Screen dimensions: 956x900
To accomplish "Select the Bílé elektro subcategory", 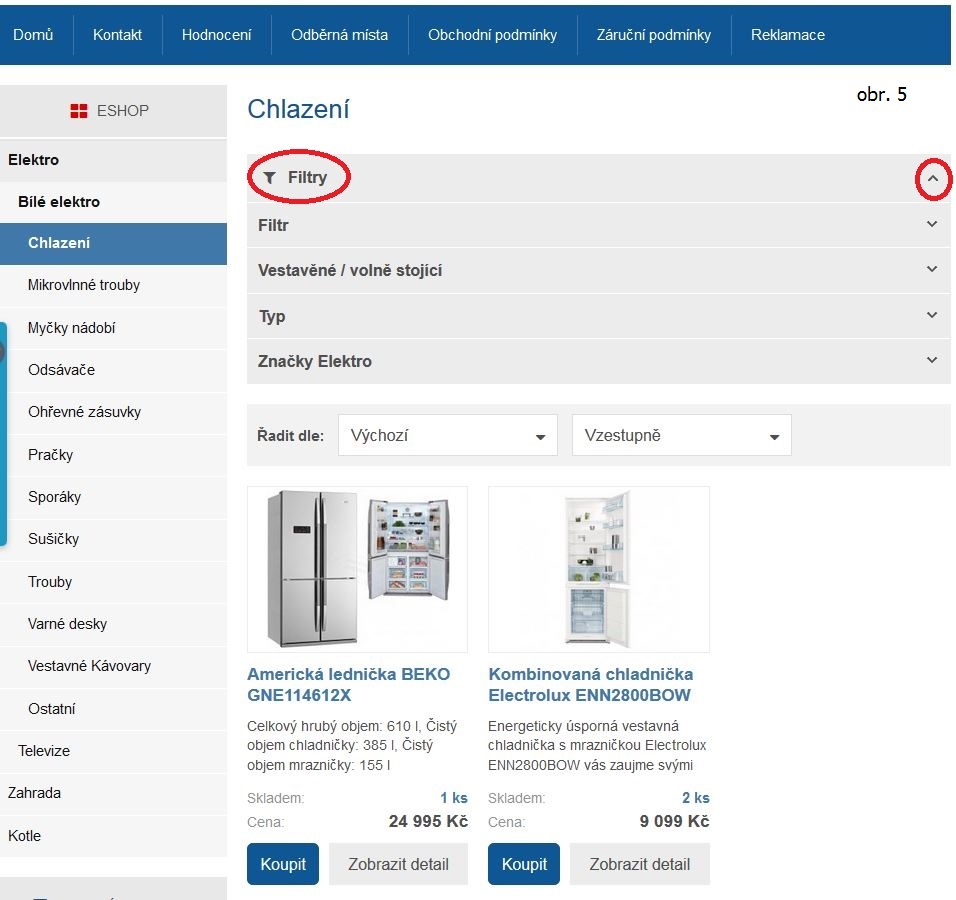I will 113,202.
